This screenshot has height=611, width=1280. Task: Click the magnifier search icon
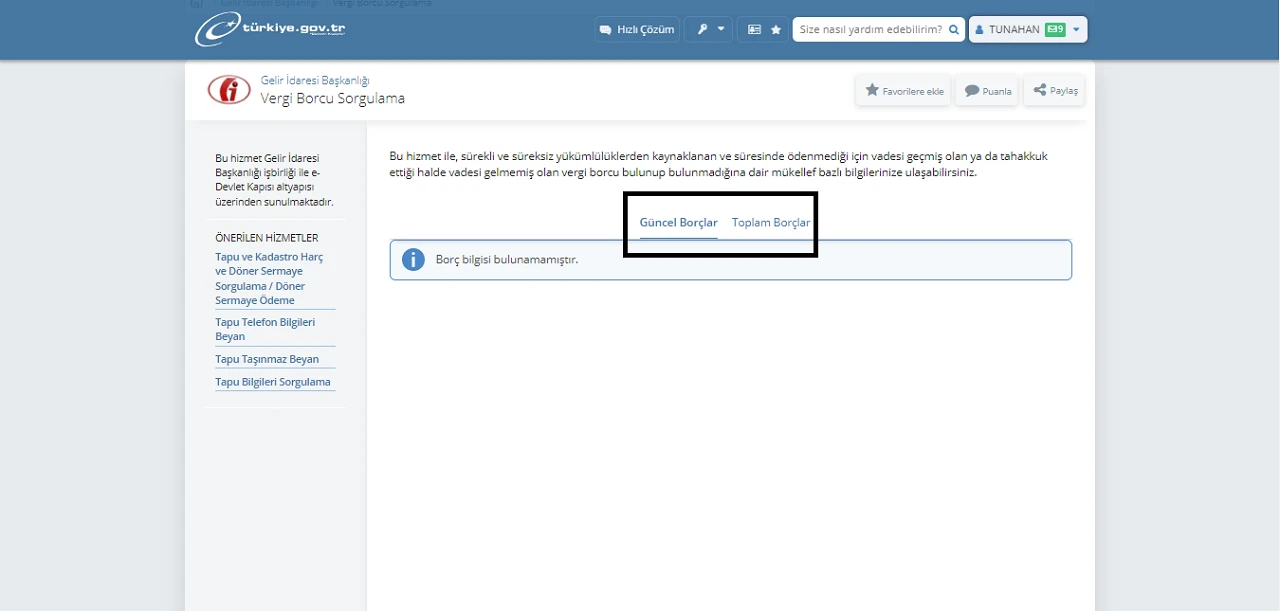[x=954, y=30]
